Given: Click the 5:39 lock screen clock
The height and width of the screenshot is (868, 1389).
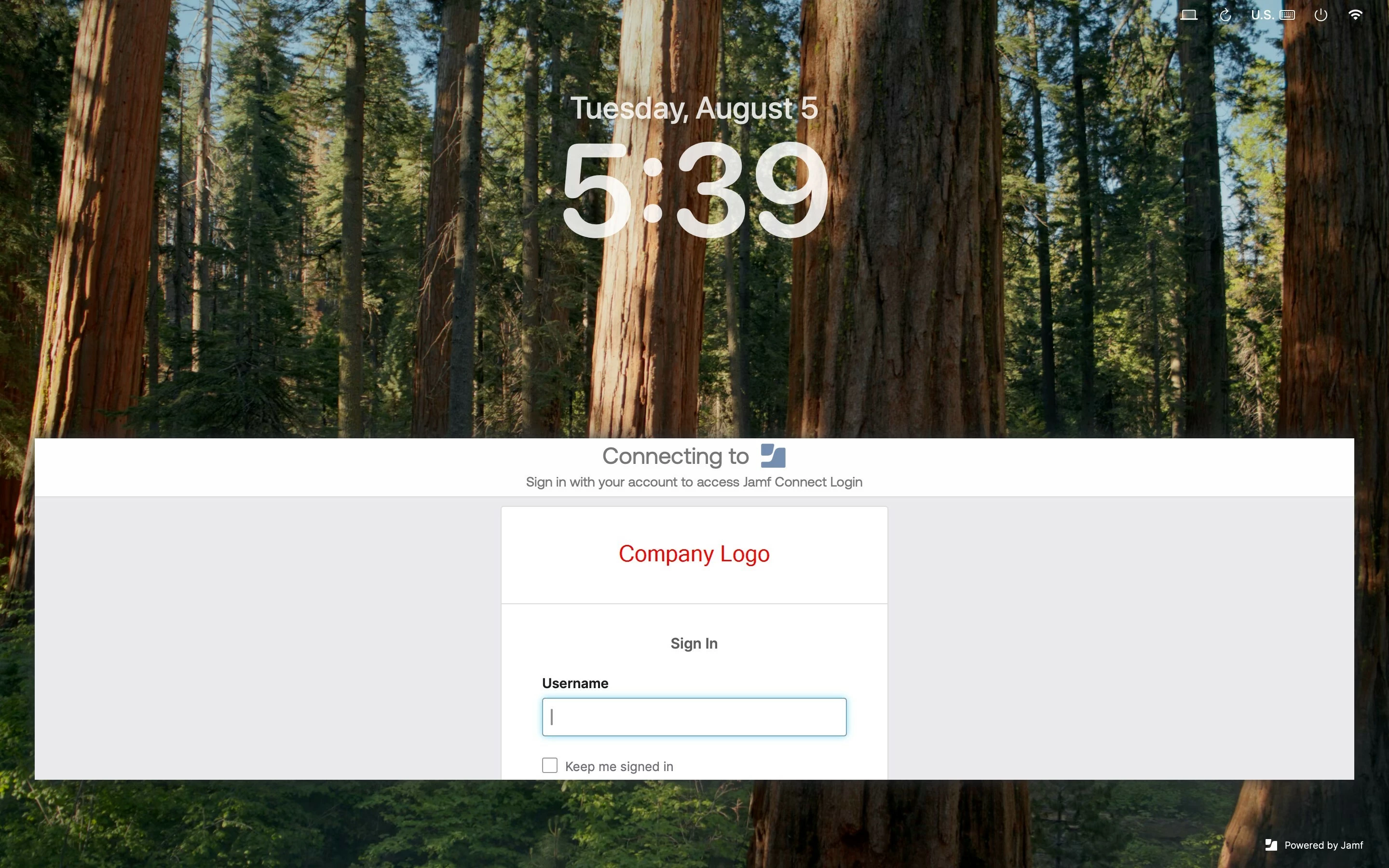Looking at the screenshot, I should click(694, 190).
